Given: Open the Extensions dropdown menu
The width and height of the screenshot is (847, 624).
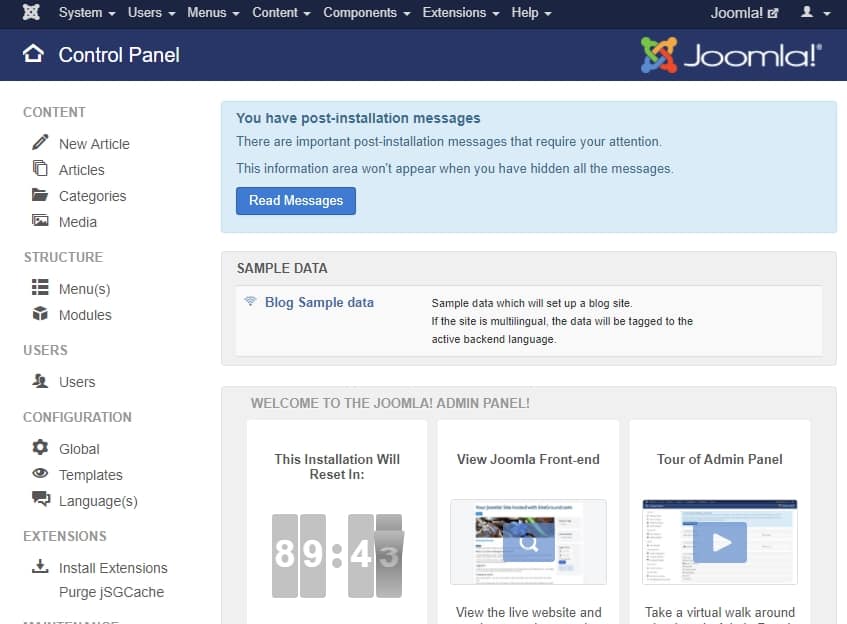Looking at the screenshot, I should click(x=461, y=12).
